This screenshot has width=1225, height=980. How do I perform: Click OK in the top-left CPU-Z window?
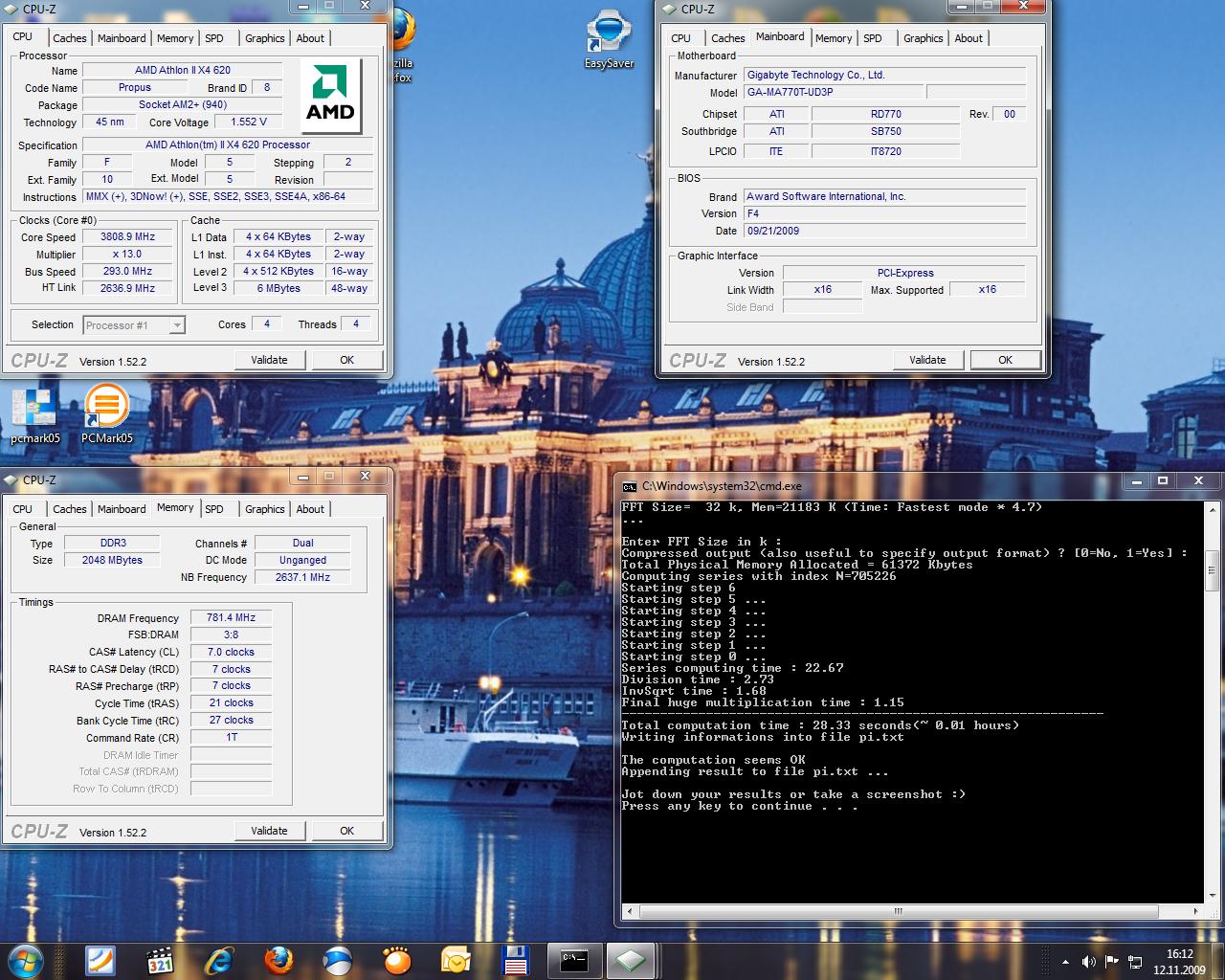point(346,360)
